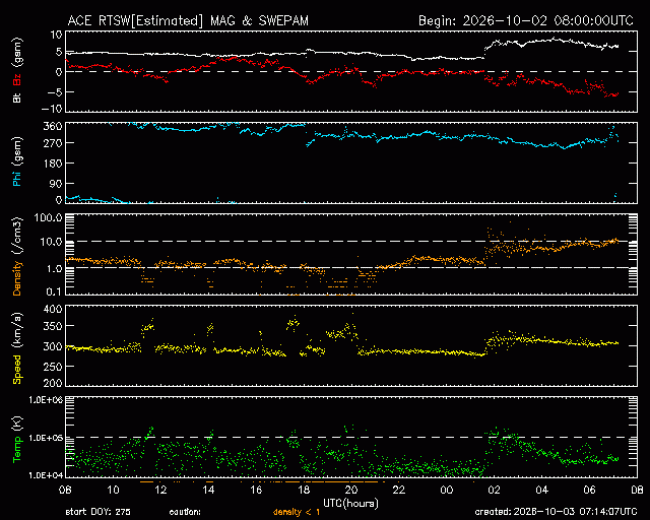The image size is (650, 520).
Task: Click the '1.0E+04' temperature tick label
Action: point(45,475)
